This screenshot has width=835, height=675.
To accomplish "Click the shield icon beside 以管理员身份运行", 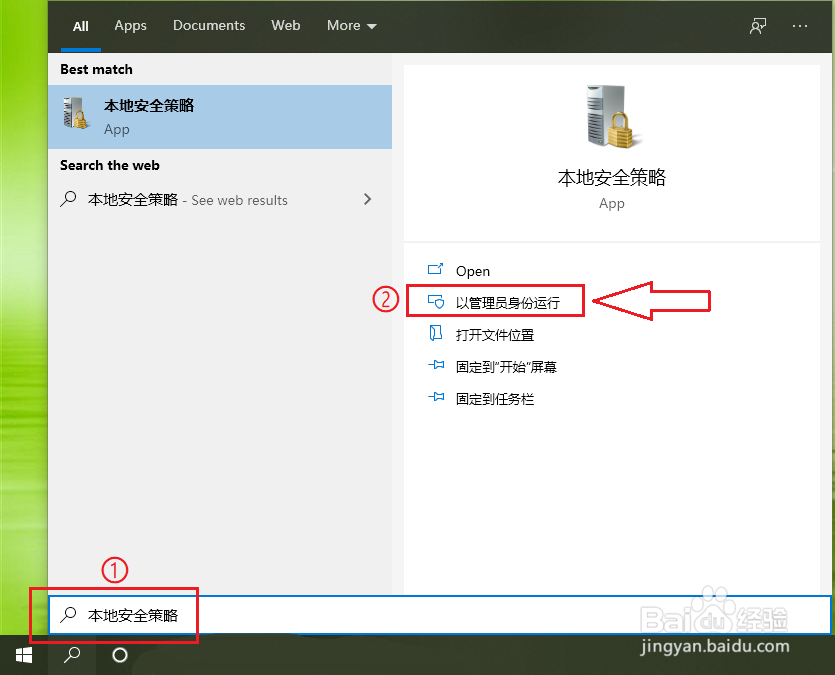I will 436,301.
